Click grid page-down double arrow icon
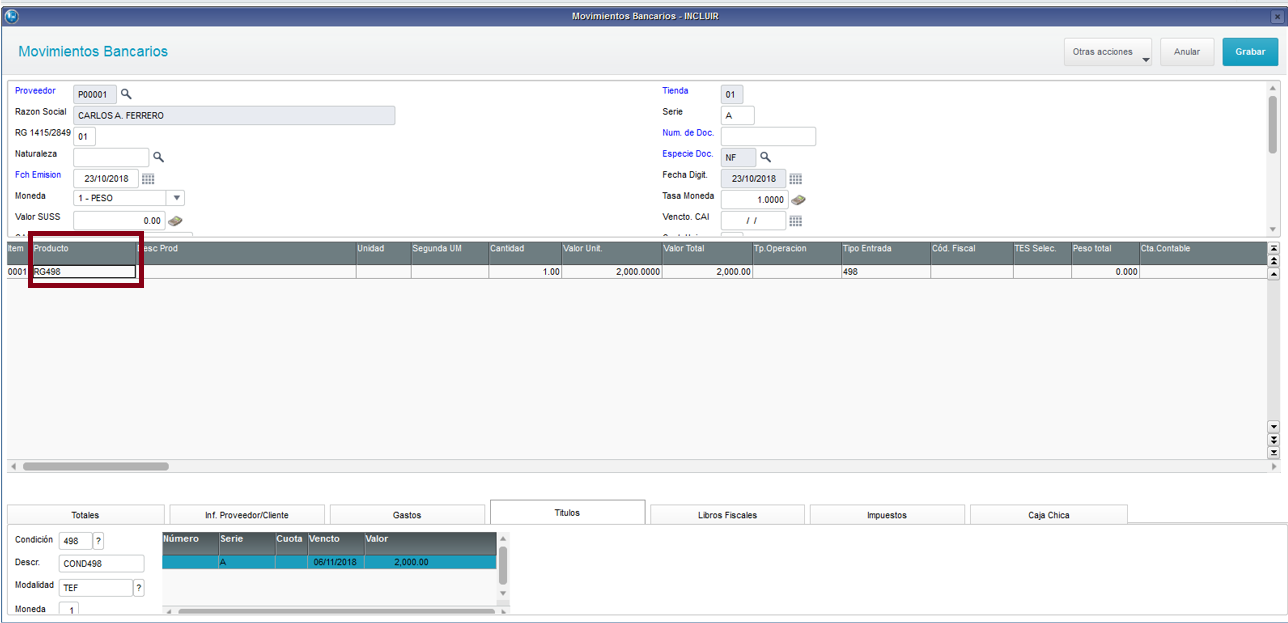 pos(1274,439)
